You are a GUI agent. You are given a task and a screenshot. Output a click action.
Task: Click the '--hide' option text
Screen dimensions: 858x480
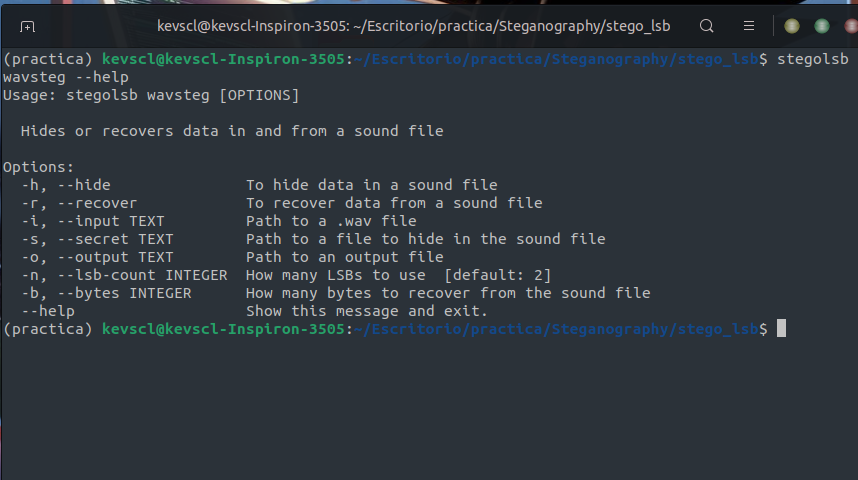(x=84, y=185)
